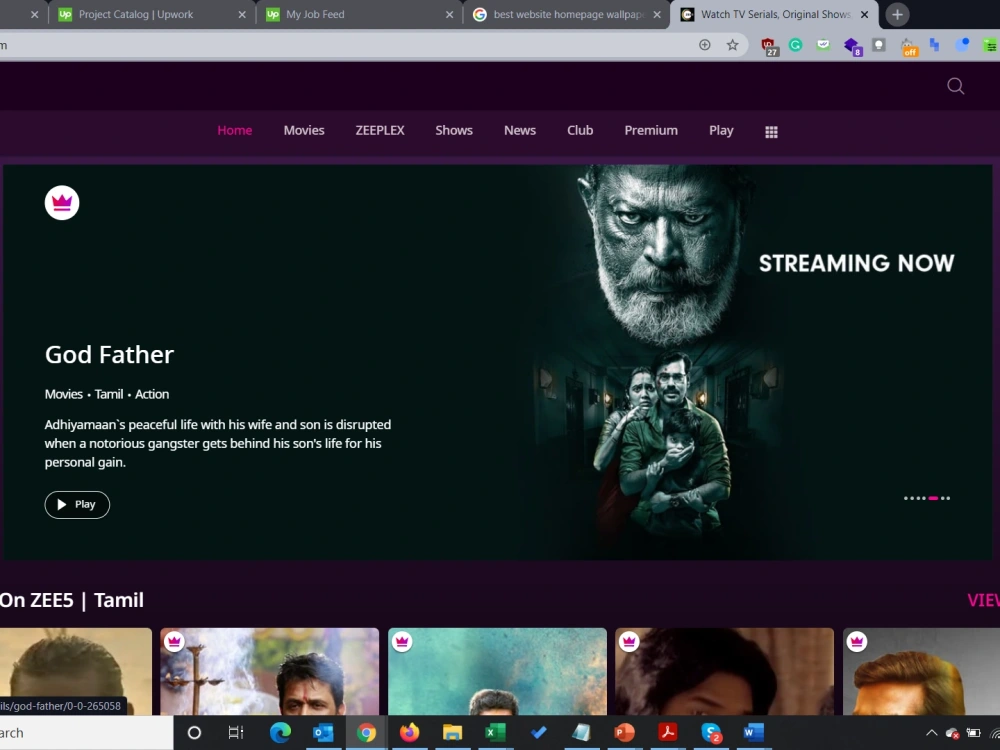Viewport: 1000px width, 750px height.
Task: Click the OneDrive cloud tray icon with error
Action: click(x=952, y=733)
